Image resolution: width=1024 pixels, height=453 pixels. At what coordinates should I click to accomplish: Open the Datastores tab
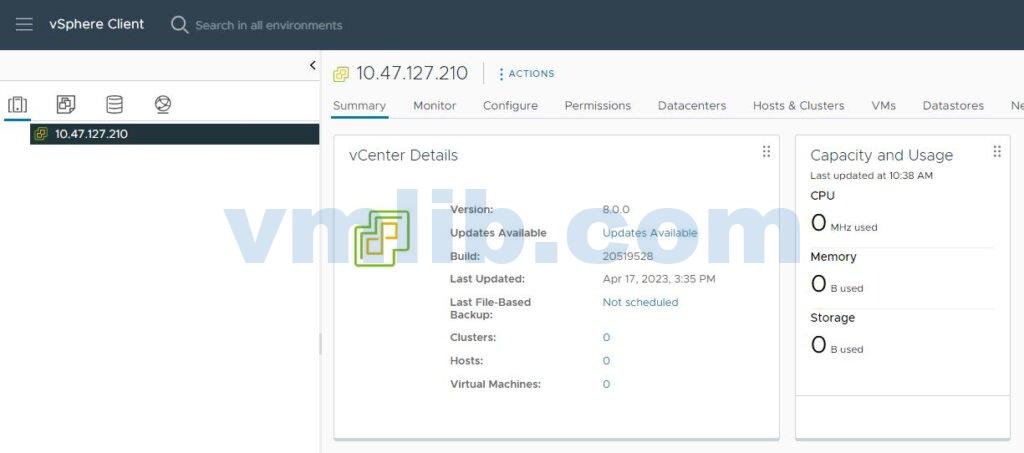click(953, 106)
